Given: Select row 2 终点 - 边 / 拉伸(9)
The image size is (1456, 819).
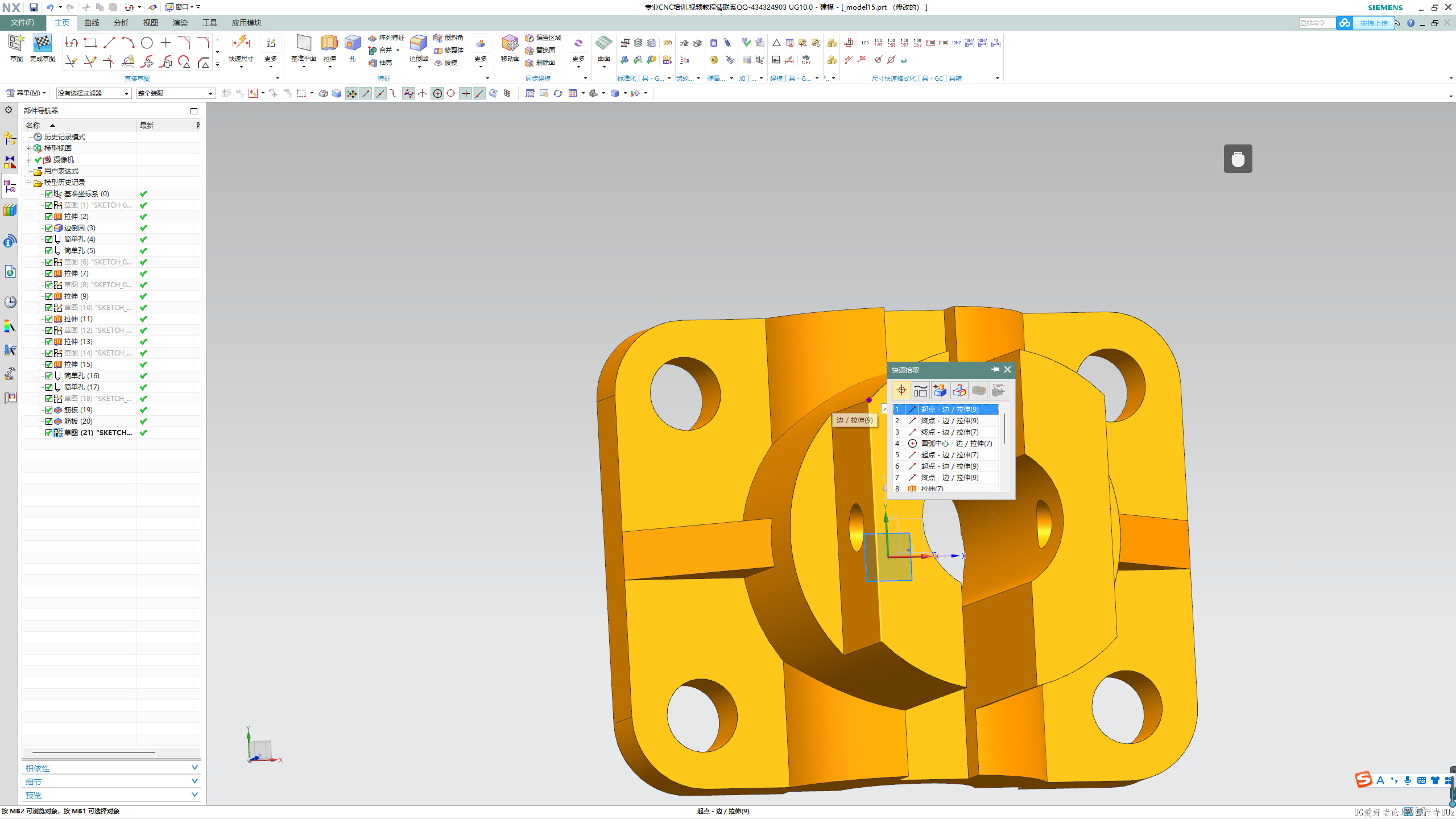Looking at the screenshot, I should tap(946, 421).
